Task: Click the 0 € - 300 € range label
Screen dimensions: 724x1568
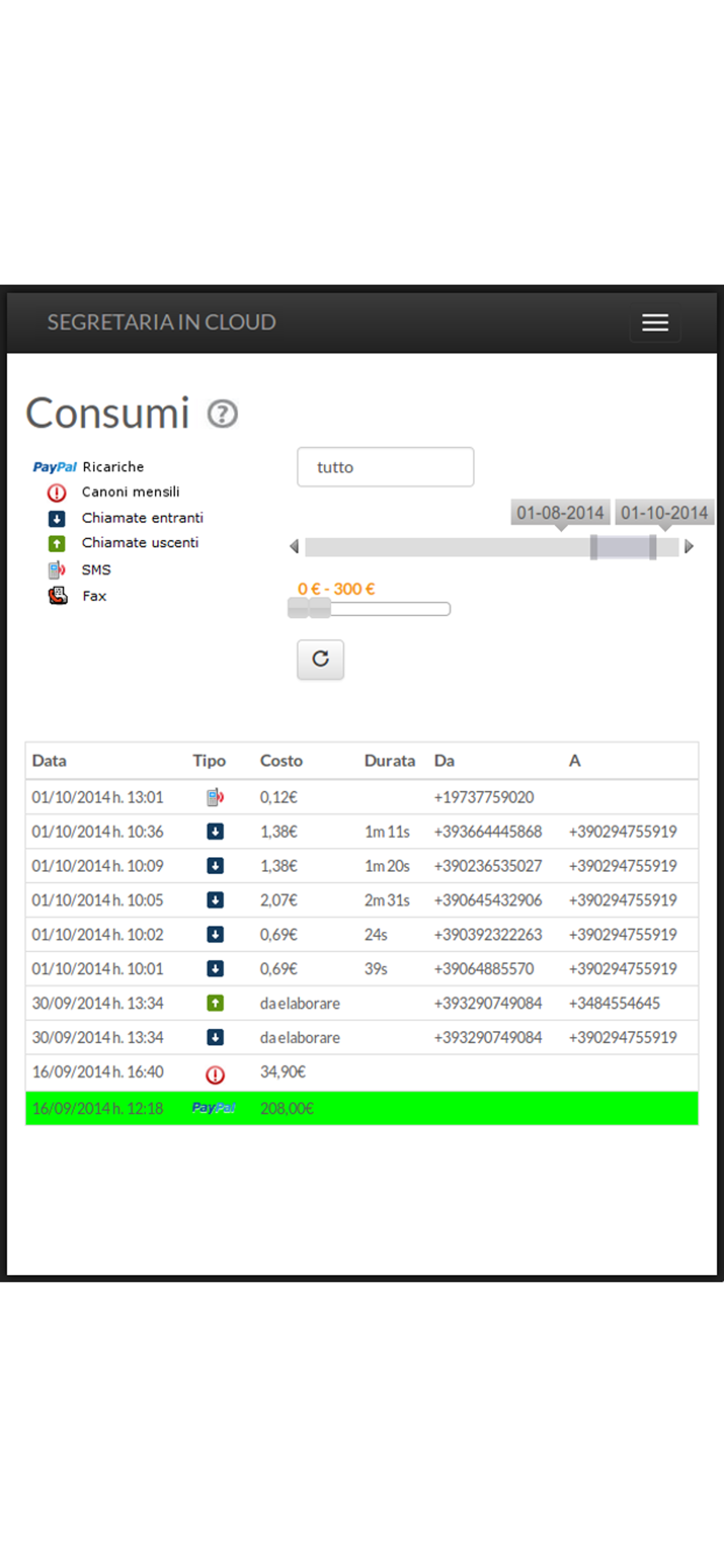Action: [x=336, y=589]
